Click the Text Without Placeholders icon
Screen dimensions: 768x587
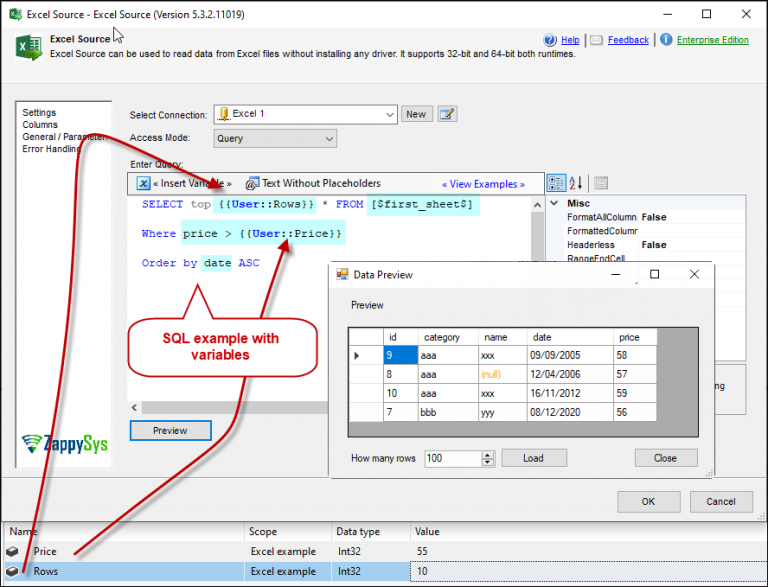[x=252, y=184]
